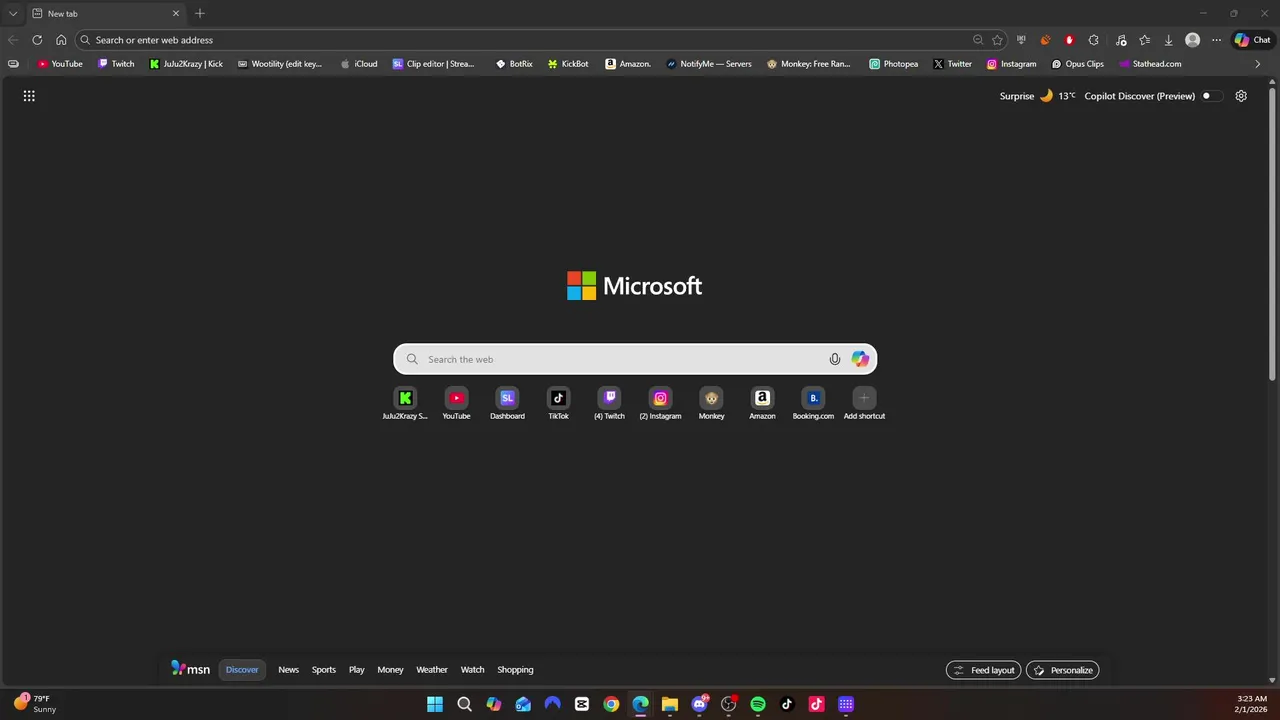Expand the bookmarks bar overflow chevron
Image resolution: width=1280 pixels, height=720 pixels.
coord(1257,64)
